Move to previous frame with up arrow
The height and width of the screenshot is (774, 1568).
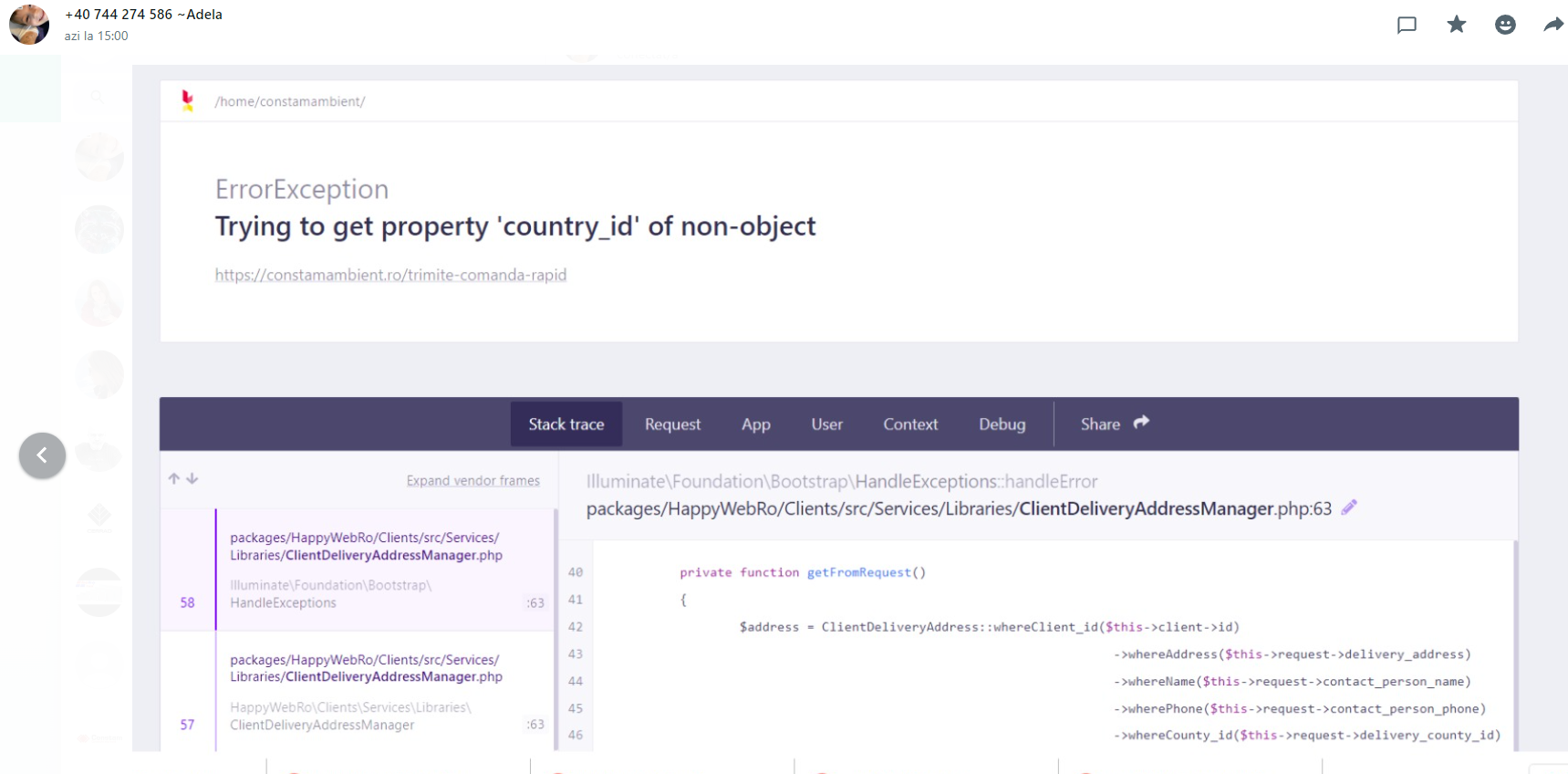[x=174, y=478]
